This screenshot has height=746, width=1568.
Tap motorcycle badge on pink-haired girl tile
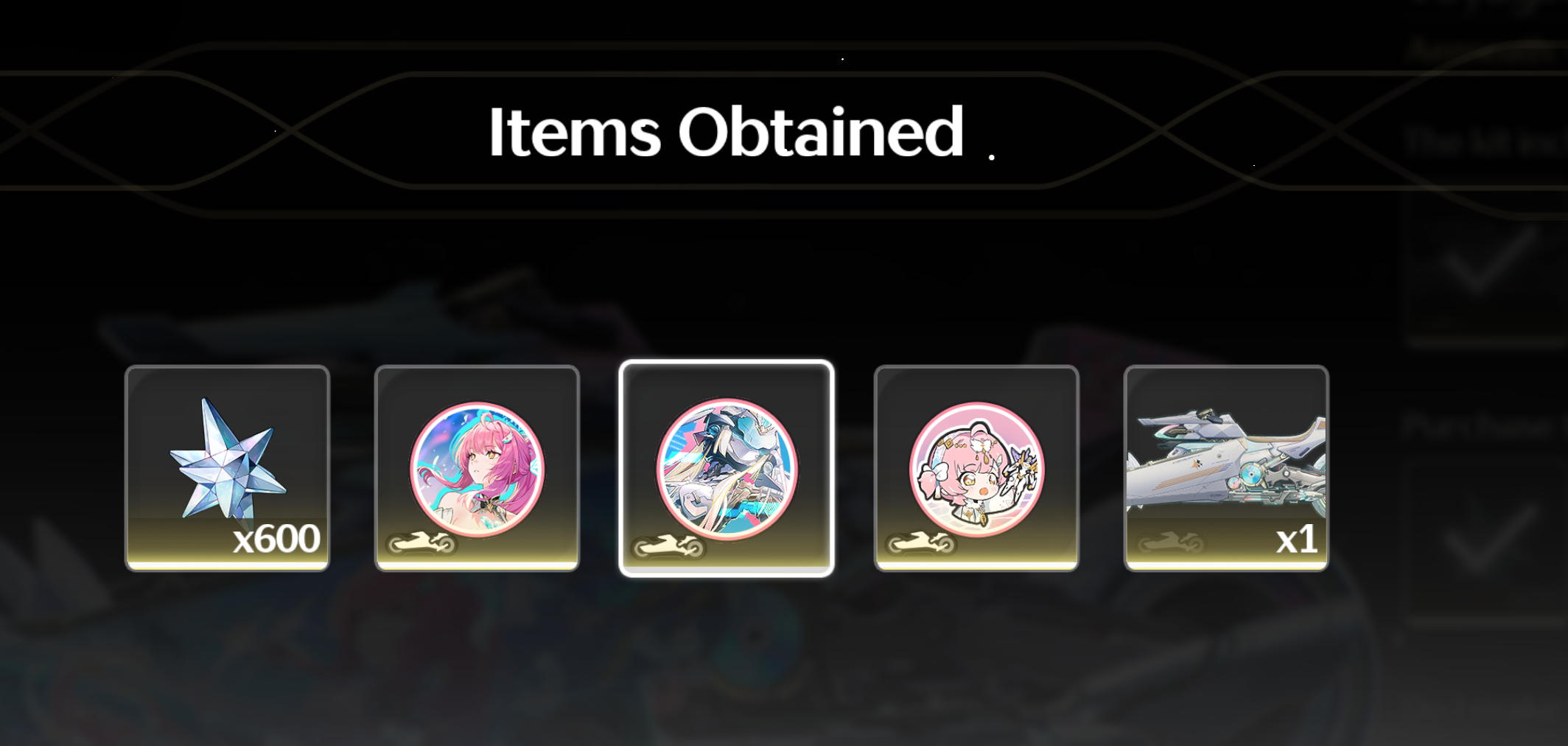pyautogui.click(x=421, y=544)
